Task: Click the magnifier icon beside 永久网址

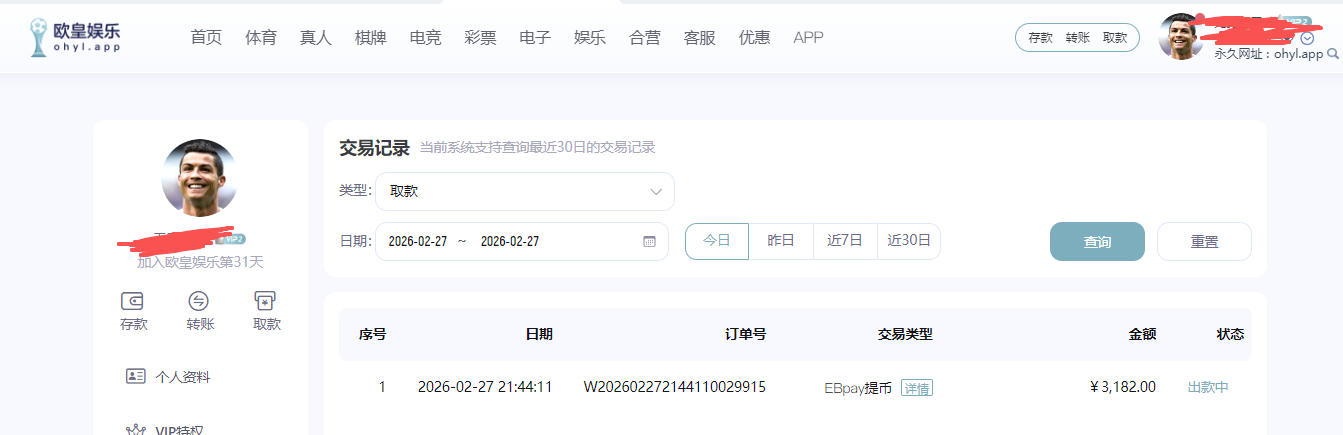Action: coord(1332,55)
